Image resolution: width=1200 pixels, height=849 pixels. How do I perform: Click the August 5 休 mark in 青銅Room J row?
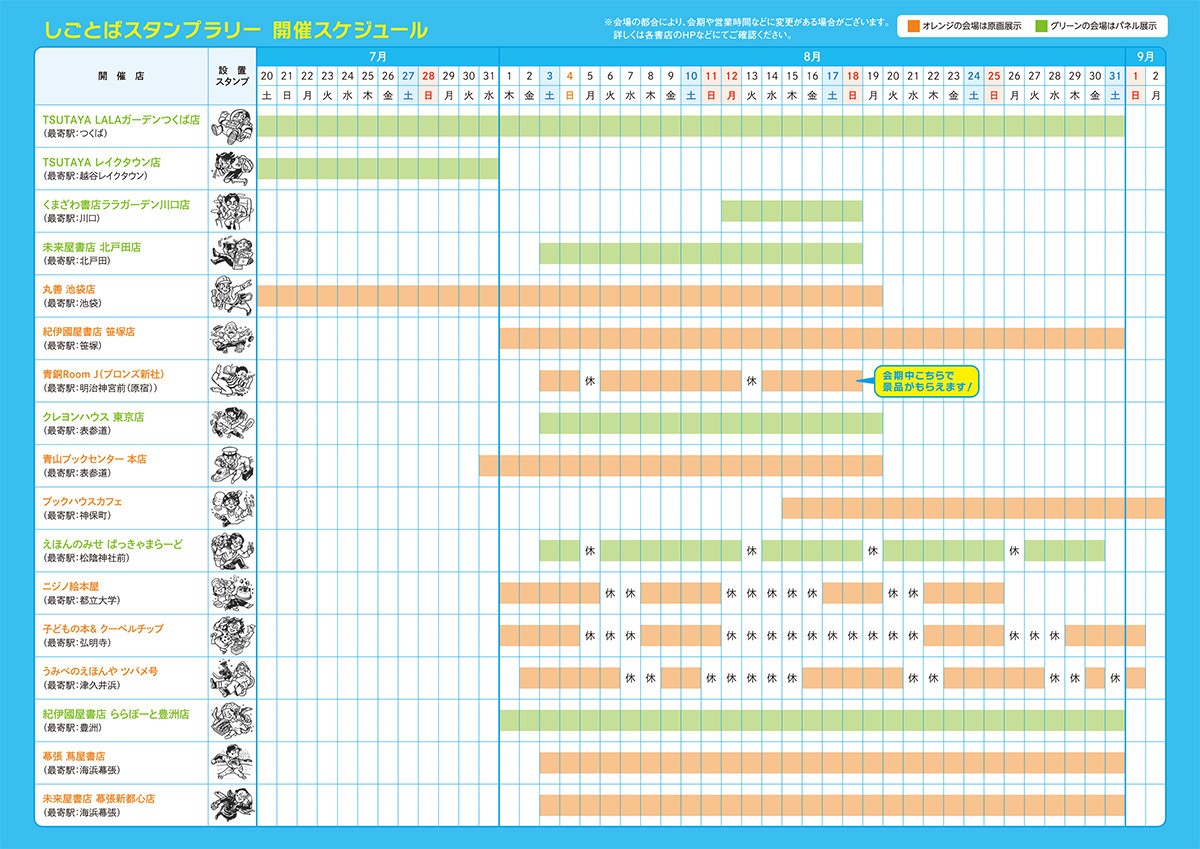[590, 381]
